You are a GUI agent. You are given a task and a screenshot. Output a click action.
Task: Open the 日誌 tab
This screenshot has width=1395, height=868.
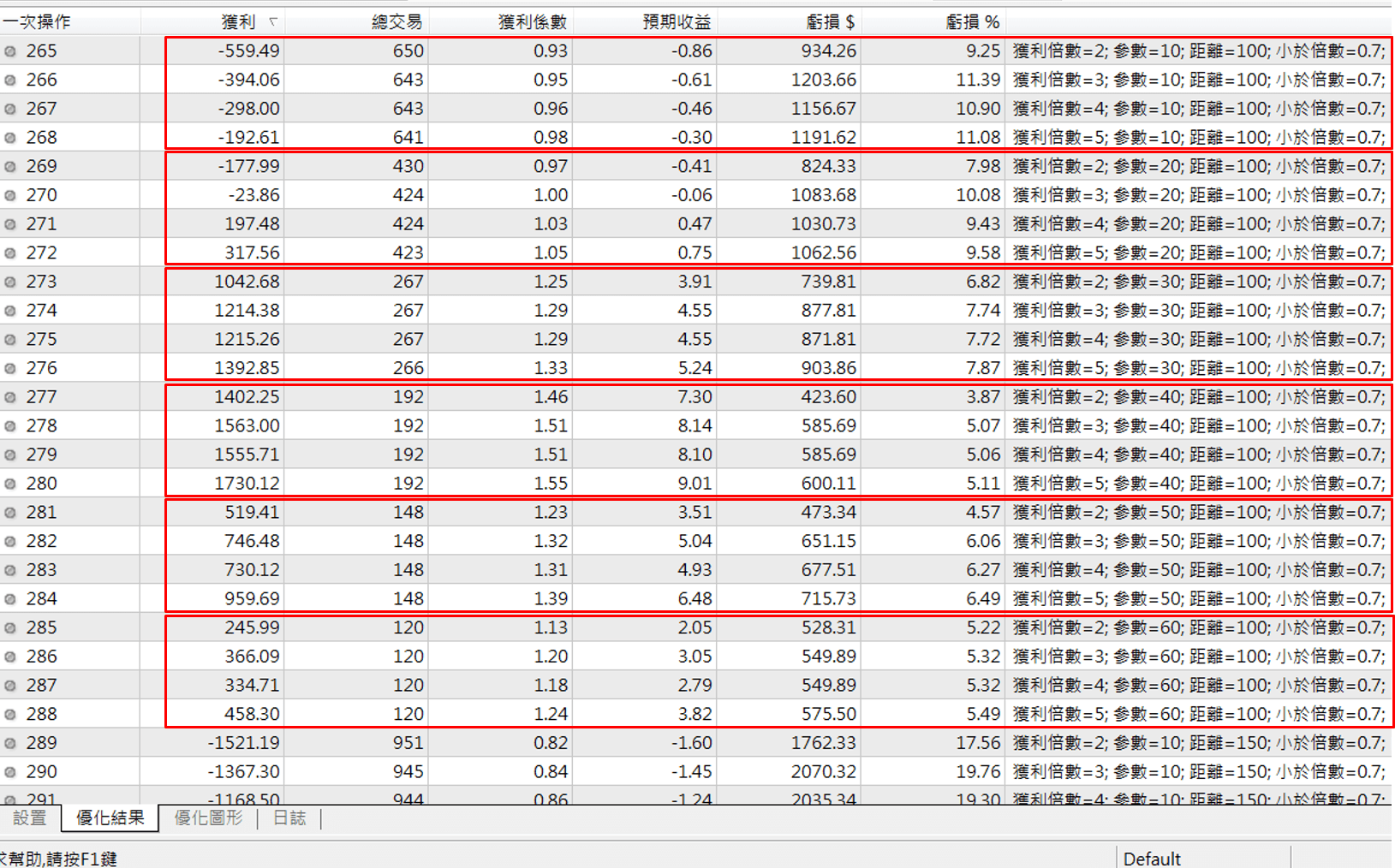(x=289, y=818)
